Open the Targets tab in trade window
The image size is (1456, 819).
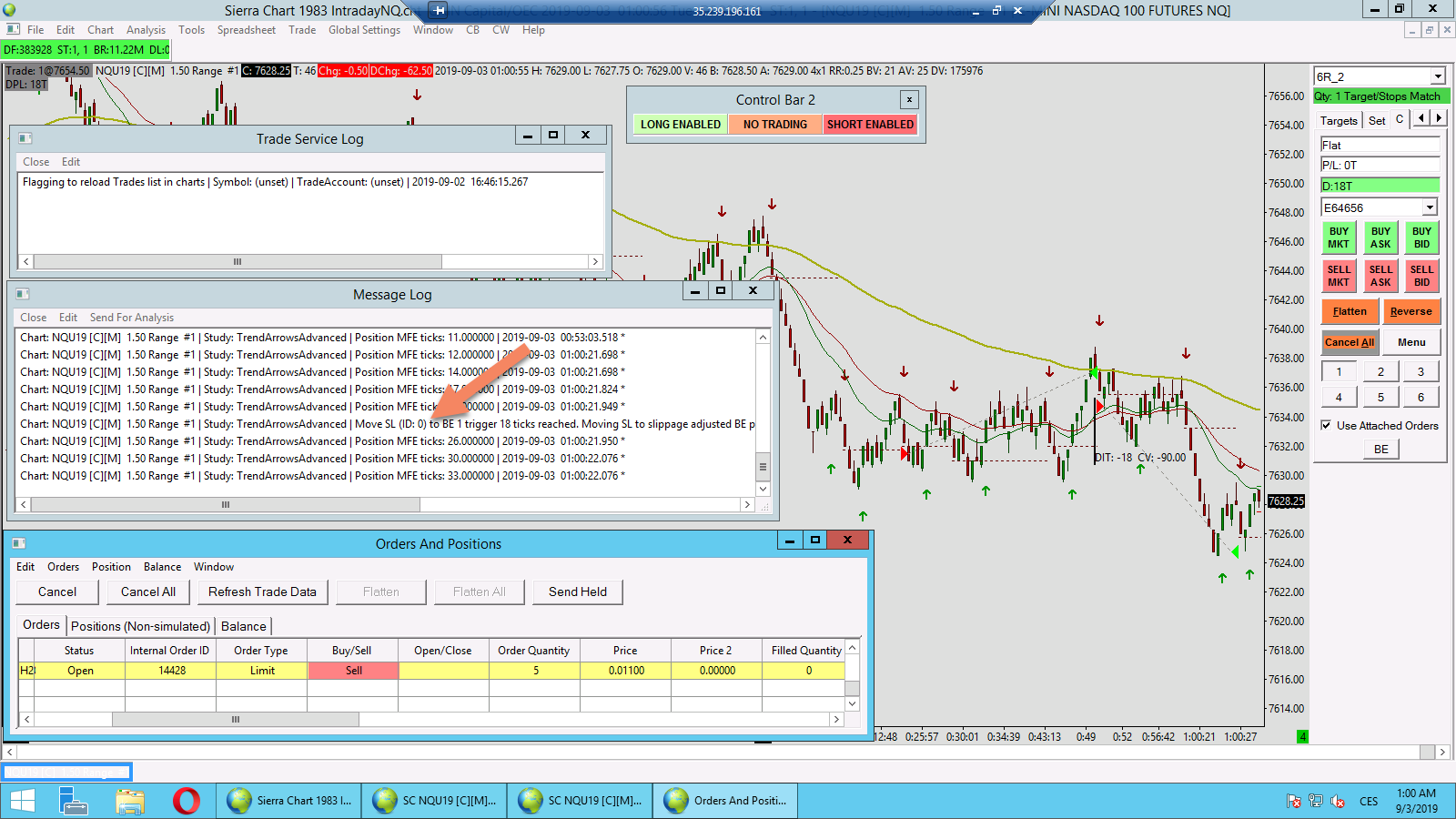[1339, 120]
